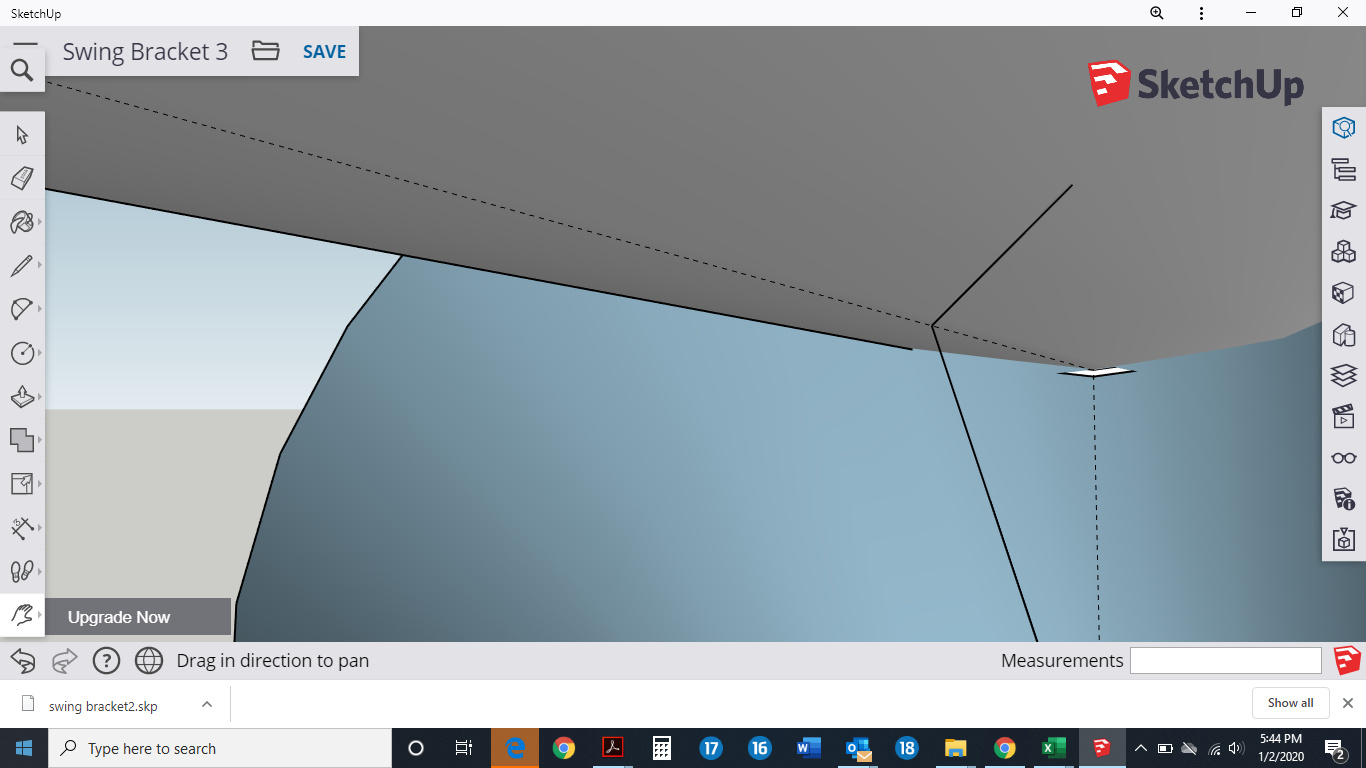Choose the Eraser tool
Image resolution: width=1366 pixels, height=768 pixels.
pyautogui.click(x=22, y=178)
